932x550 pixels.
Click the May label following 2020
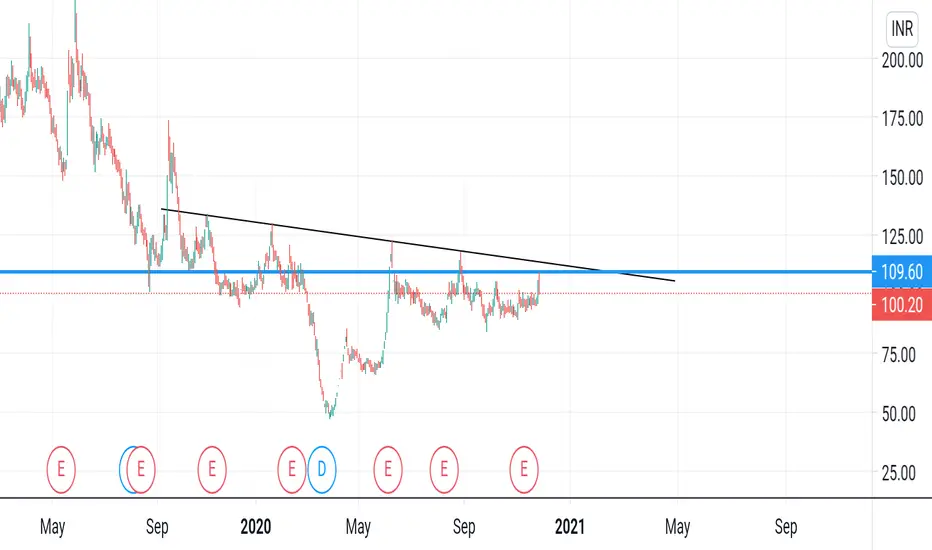tap(358, 527)
